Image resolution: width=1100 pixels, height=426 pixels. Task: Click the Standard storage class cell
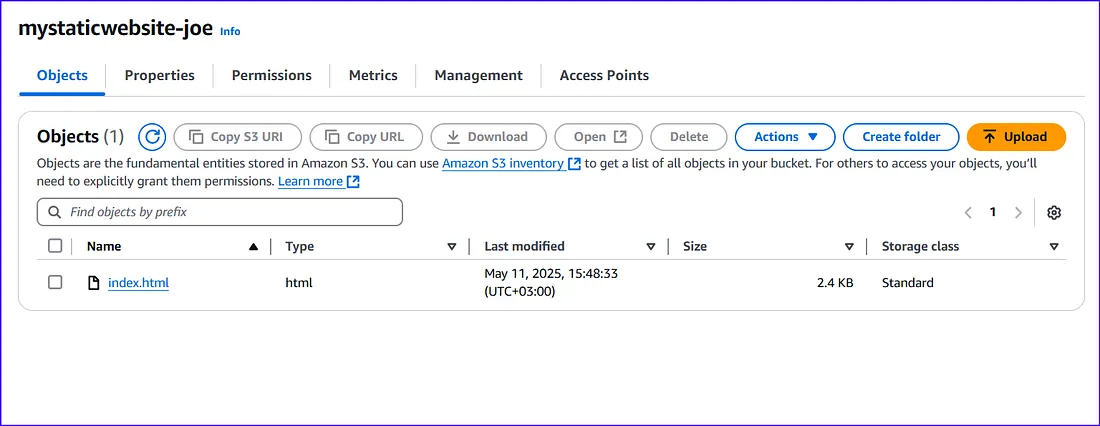tap(908, 283)
